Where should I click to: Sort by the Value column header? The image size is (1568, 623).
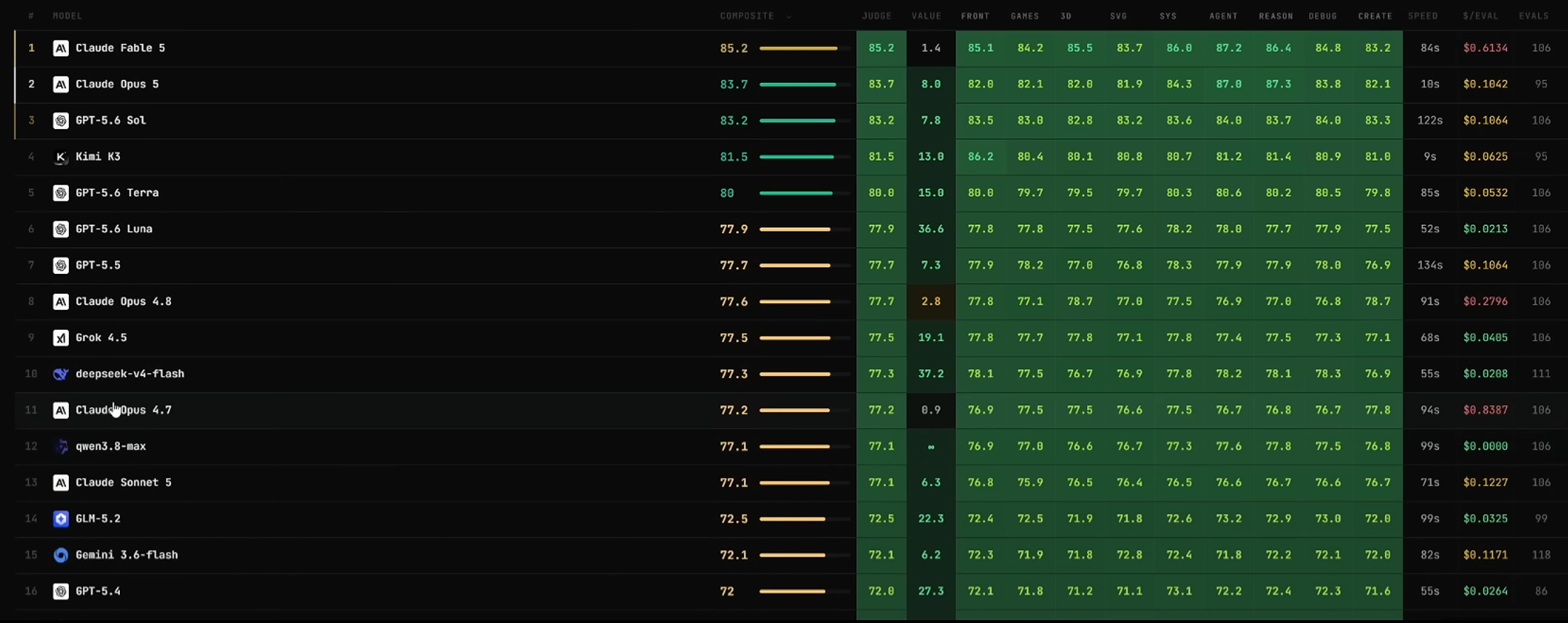point(926,16)
